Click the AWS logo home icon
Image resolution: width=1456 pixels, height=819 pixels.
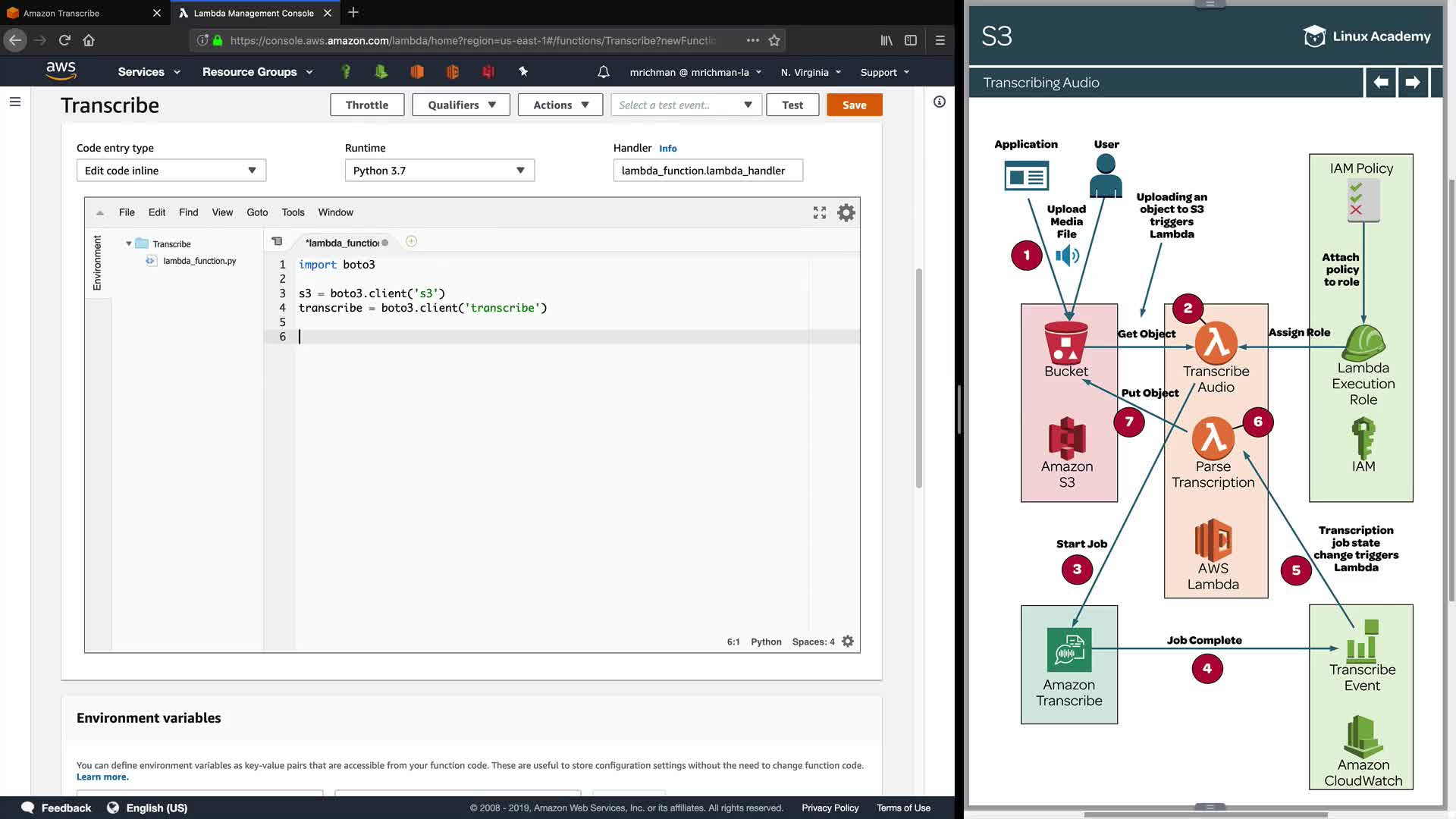click(61, 71)
